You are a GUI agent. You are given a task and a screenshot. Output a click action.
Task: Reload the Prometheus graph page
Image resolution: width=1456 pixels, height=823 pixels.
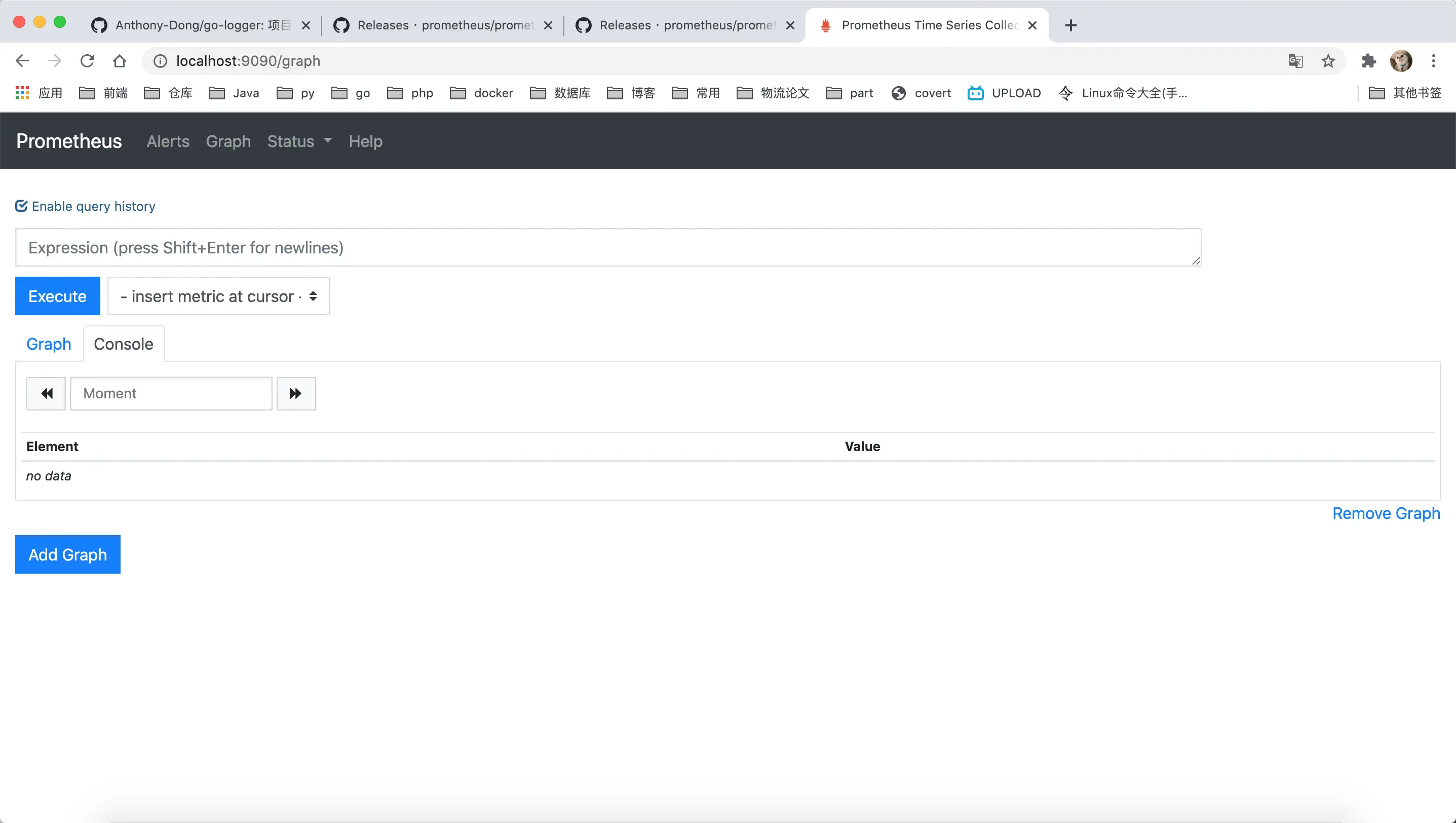click(87, 60)
